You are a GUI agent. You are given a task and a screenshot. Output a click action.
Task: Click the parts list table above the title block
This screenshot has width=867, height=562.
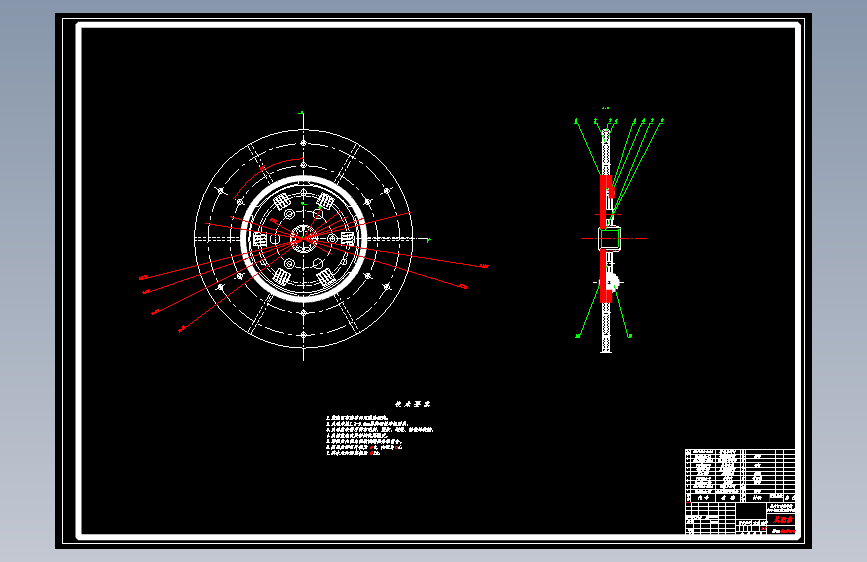pos(740,475)
